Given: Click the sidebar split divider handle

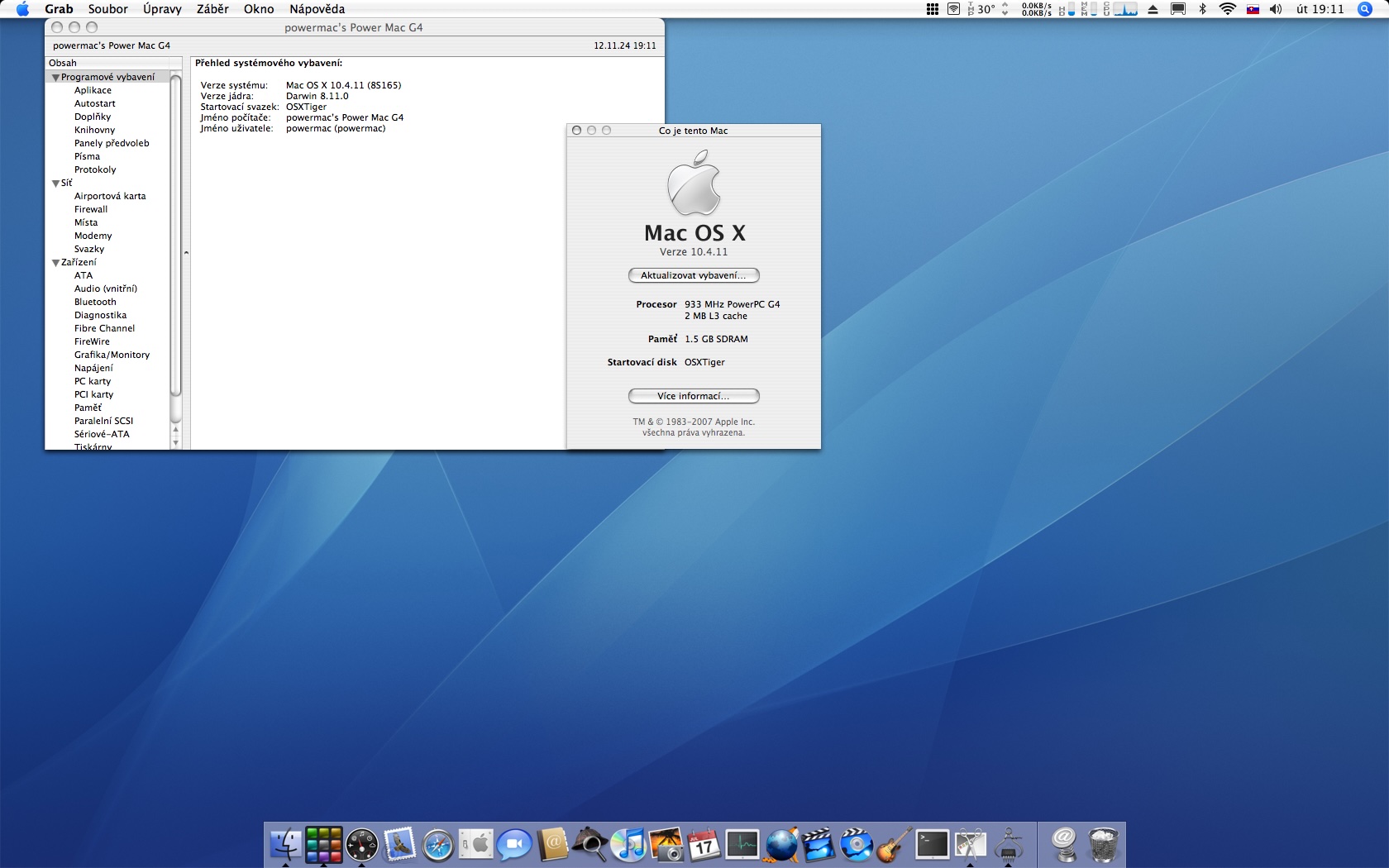Looking at the screenshot, I should [x=186, y=252].
